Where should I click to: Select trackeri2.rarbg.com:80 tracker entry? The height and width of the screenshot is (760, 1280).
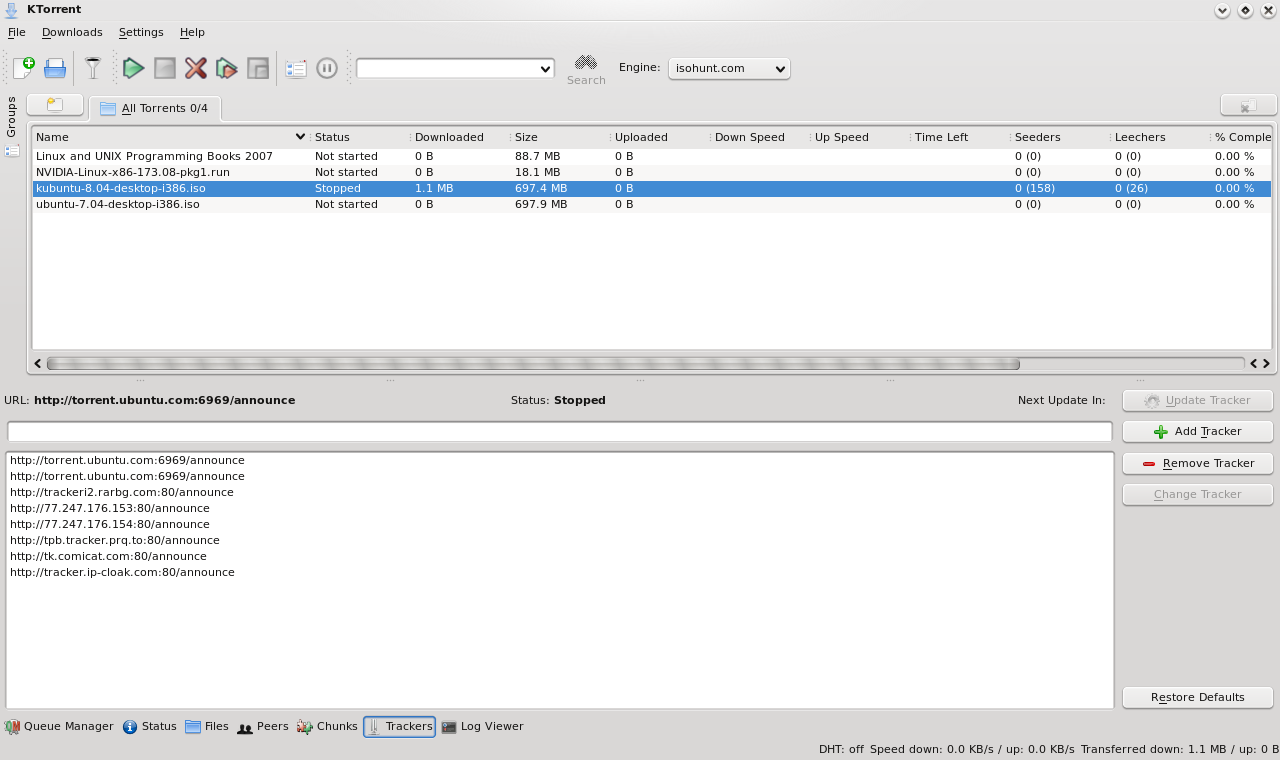click(x=121, y=492)
